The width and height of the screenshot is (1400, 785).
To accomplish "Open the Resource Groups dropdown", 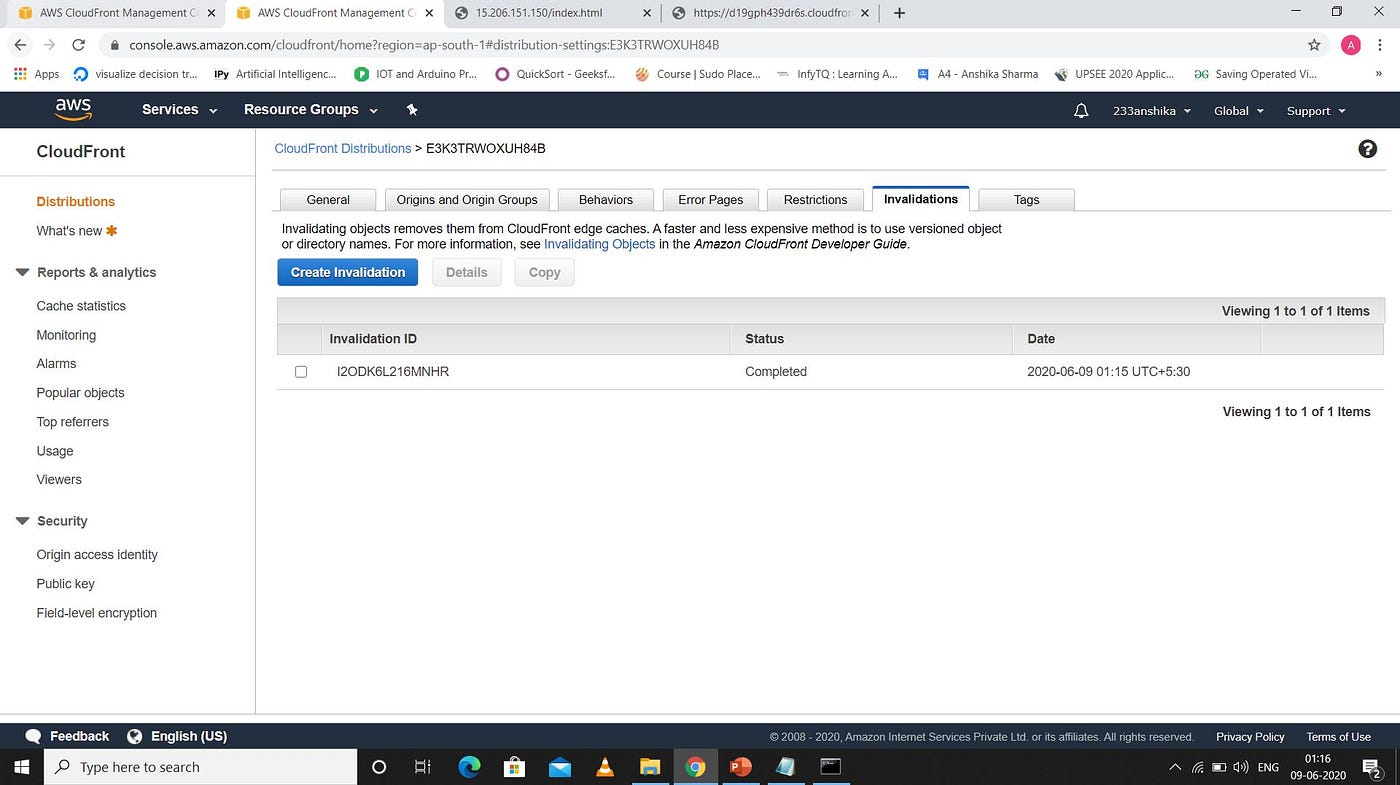I will click(x=311, y=110).
